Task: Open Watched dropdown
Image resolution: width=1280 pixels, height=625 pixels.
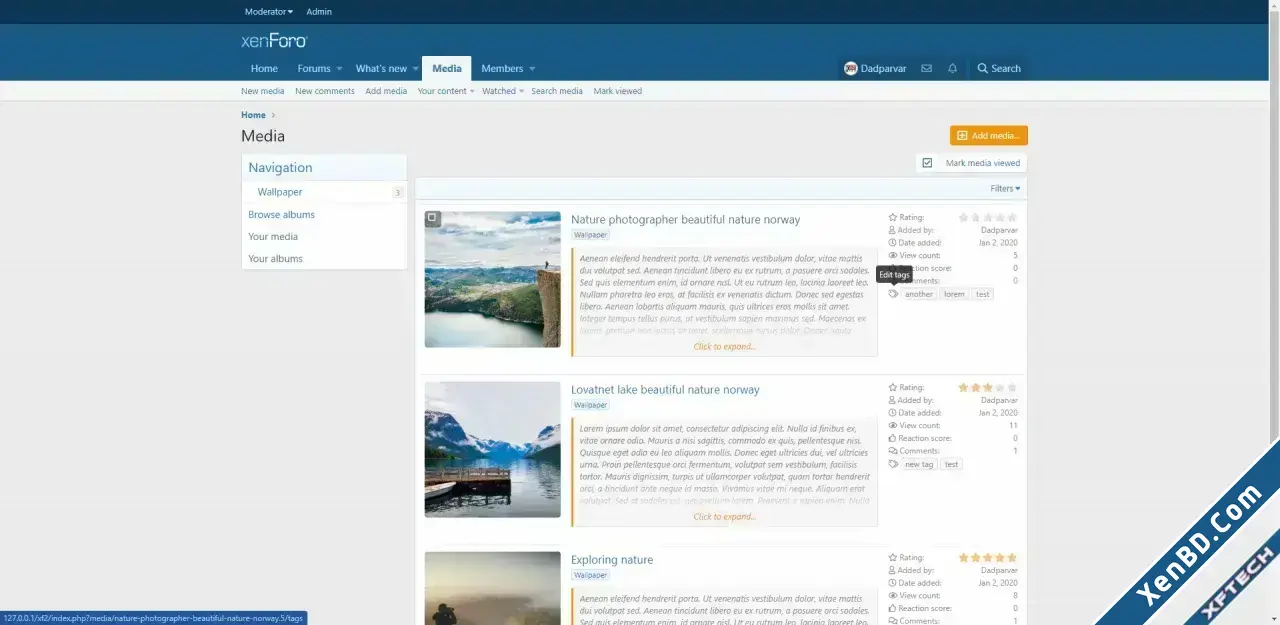Action: coord(503,91)
